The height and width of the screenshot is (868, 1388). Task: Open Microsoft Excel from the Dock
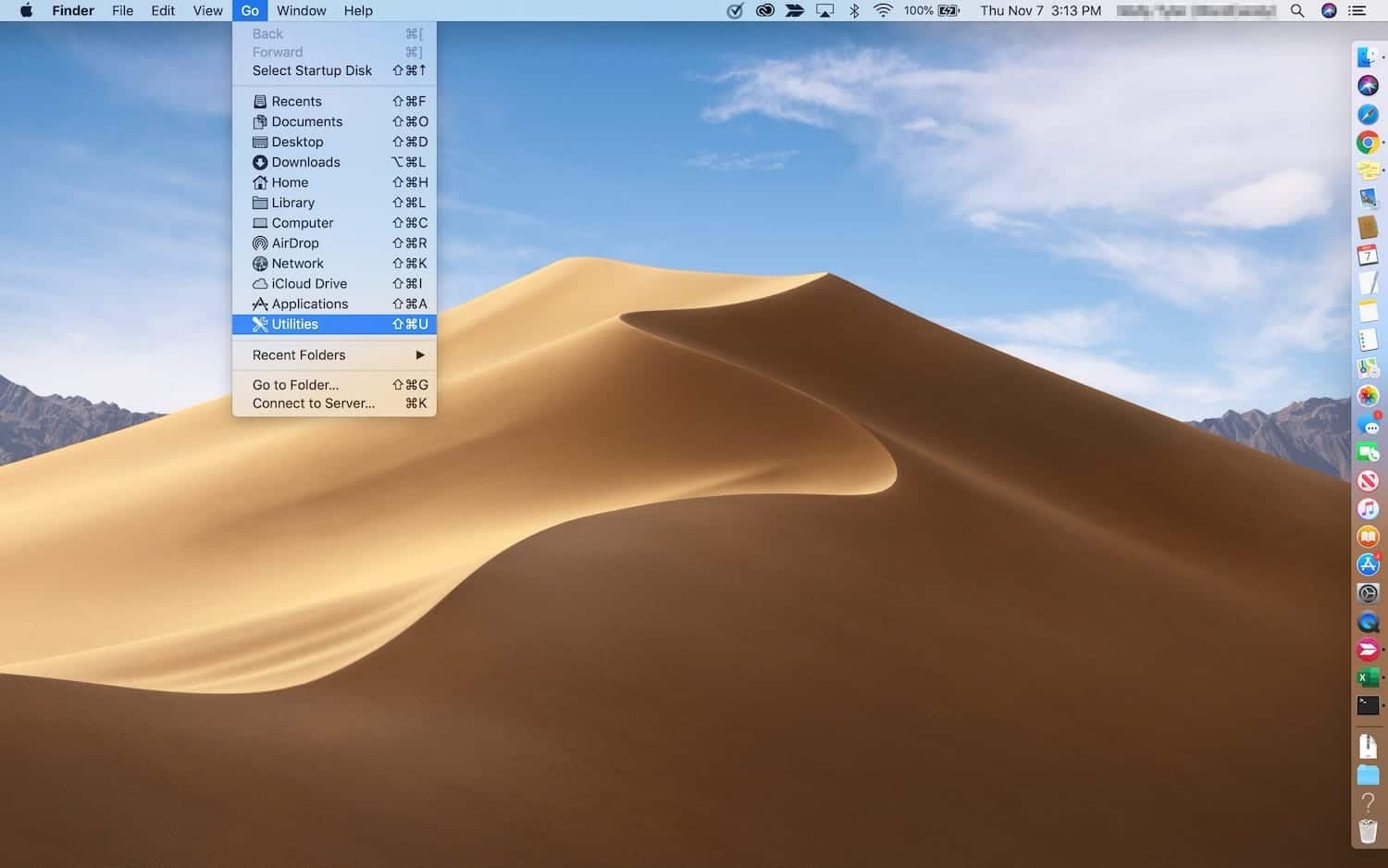click(x=1368, y=676)
